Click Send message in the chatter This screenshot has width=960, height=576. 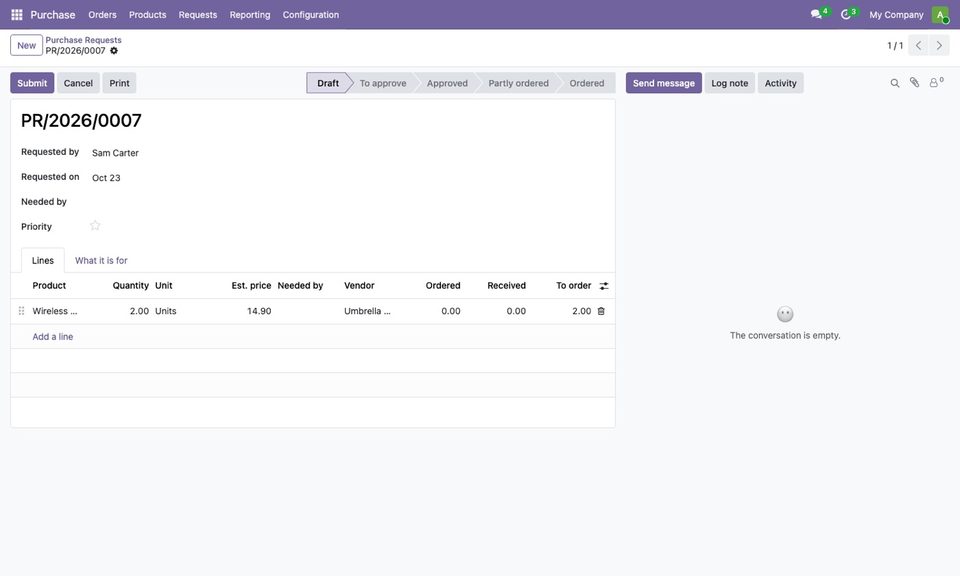[x=664, y=83]
